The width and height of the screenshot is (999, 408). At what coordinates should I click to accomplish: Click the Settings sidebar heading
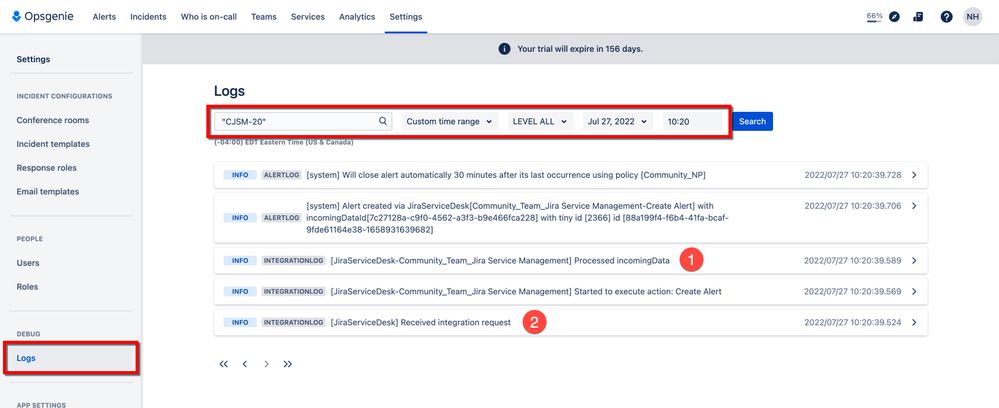click(x=33, y=59)
